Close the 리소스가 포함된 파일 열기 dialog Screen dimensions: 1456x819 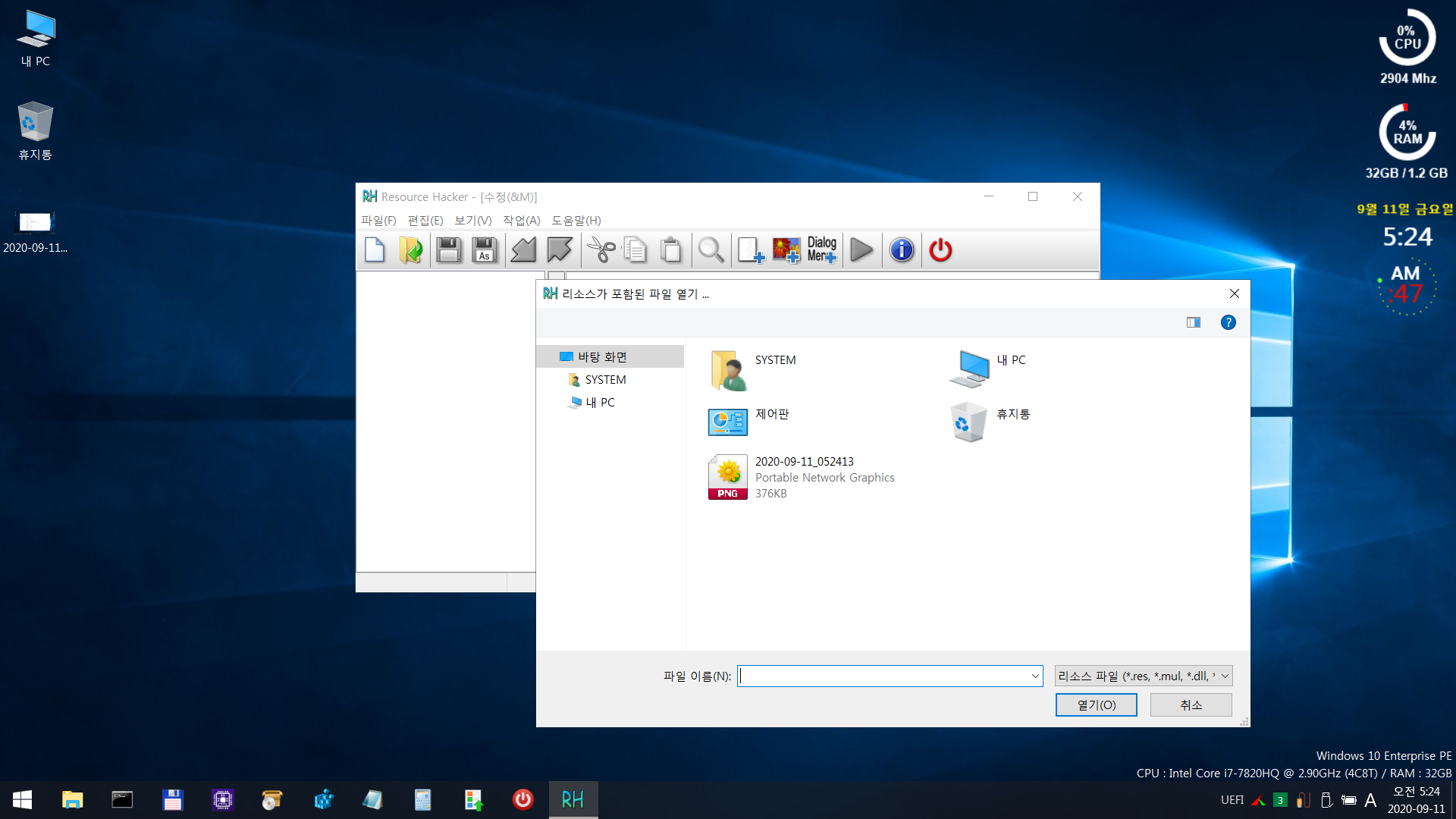(x=1234, y=293)
